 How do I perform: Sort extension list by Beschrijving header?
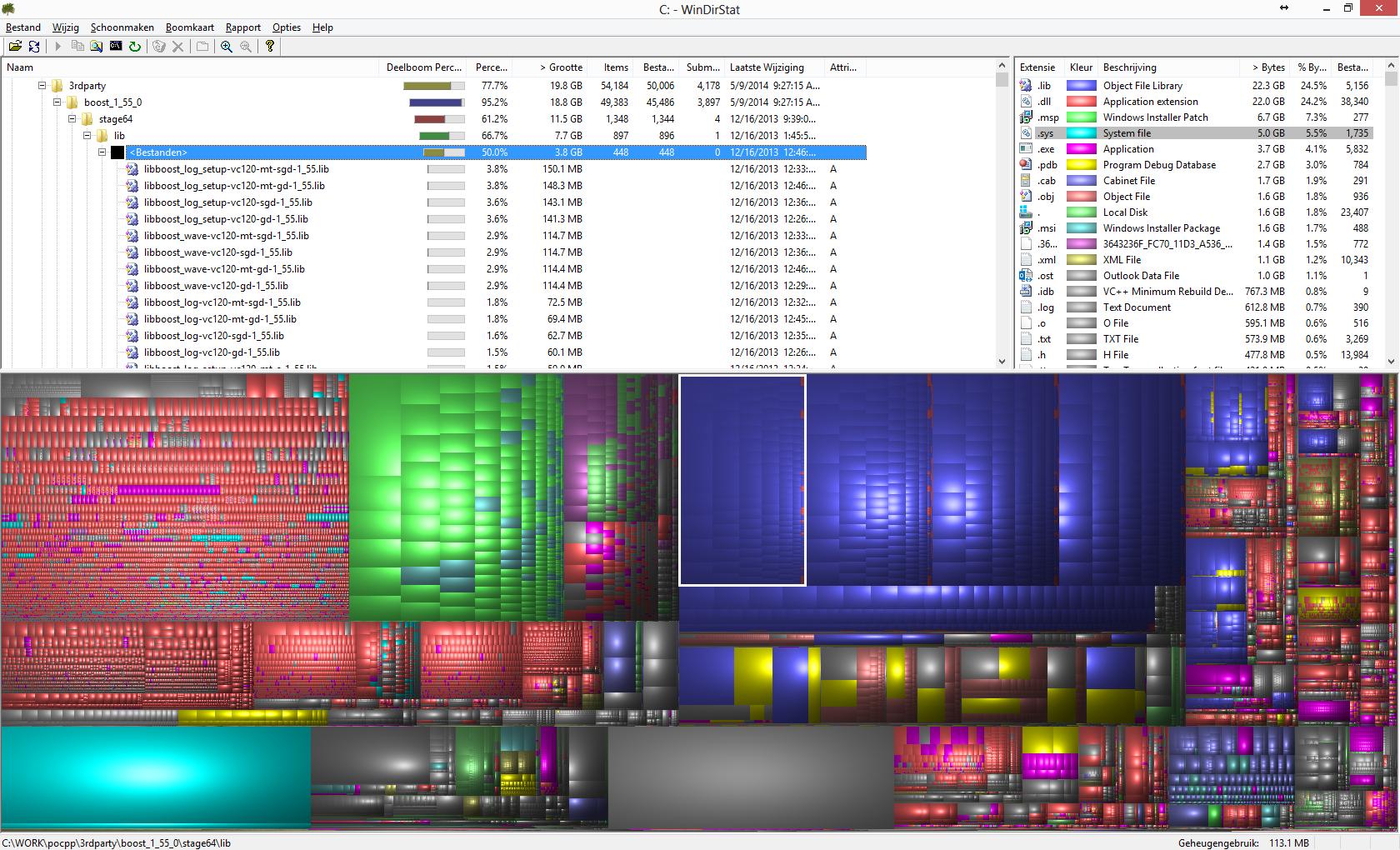click(x=1168, y=67)
